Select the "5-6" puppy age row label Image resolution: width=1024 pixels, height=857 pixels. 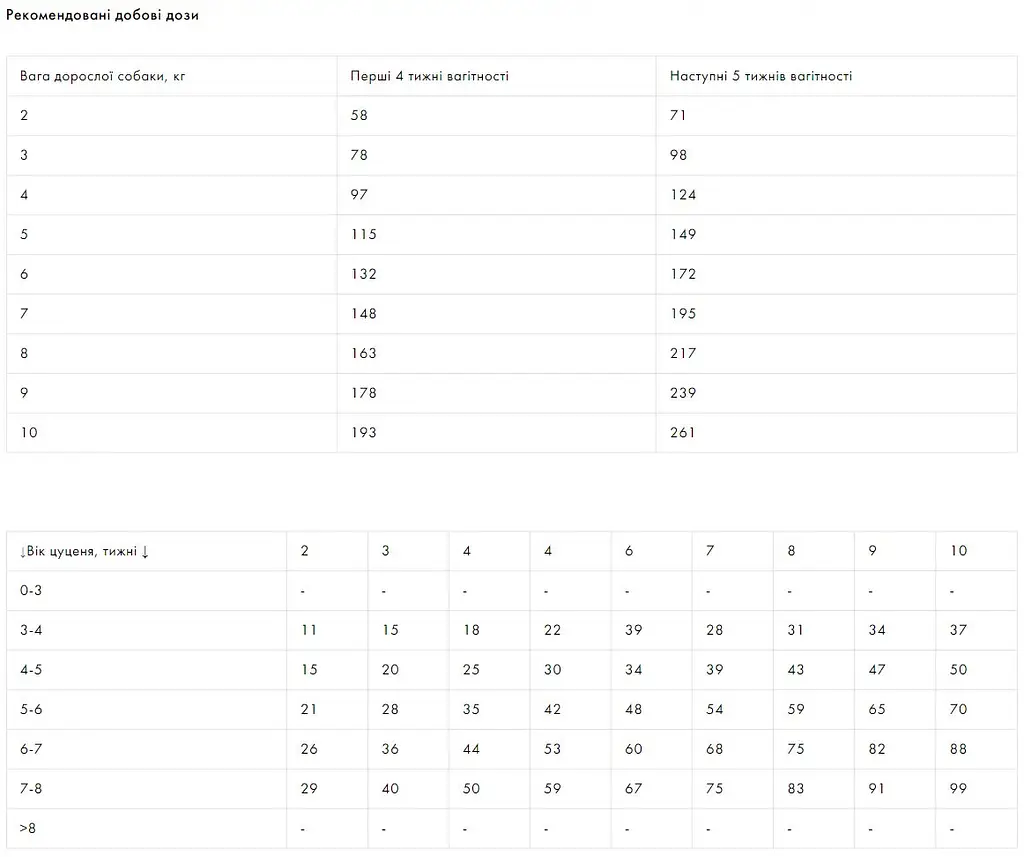(31, 709)
